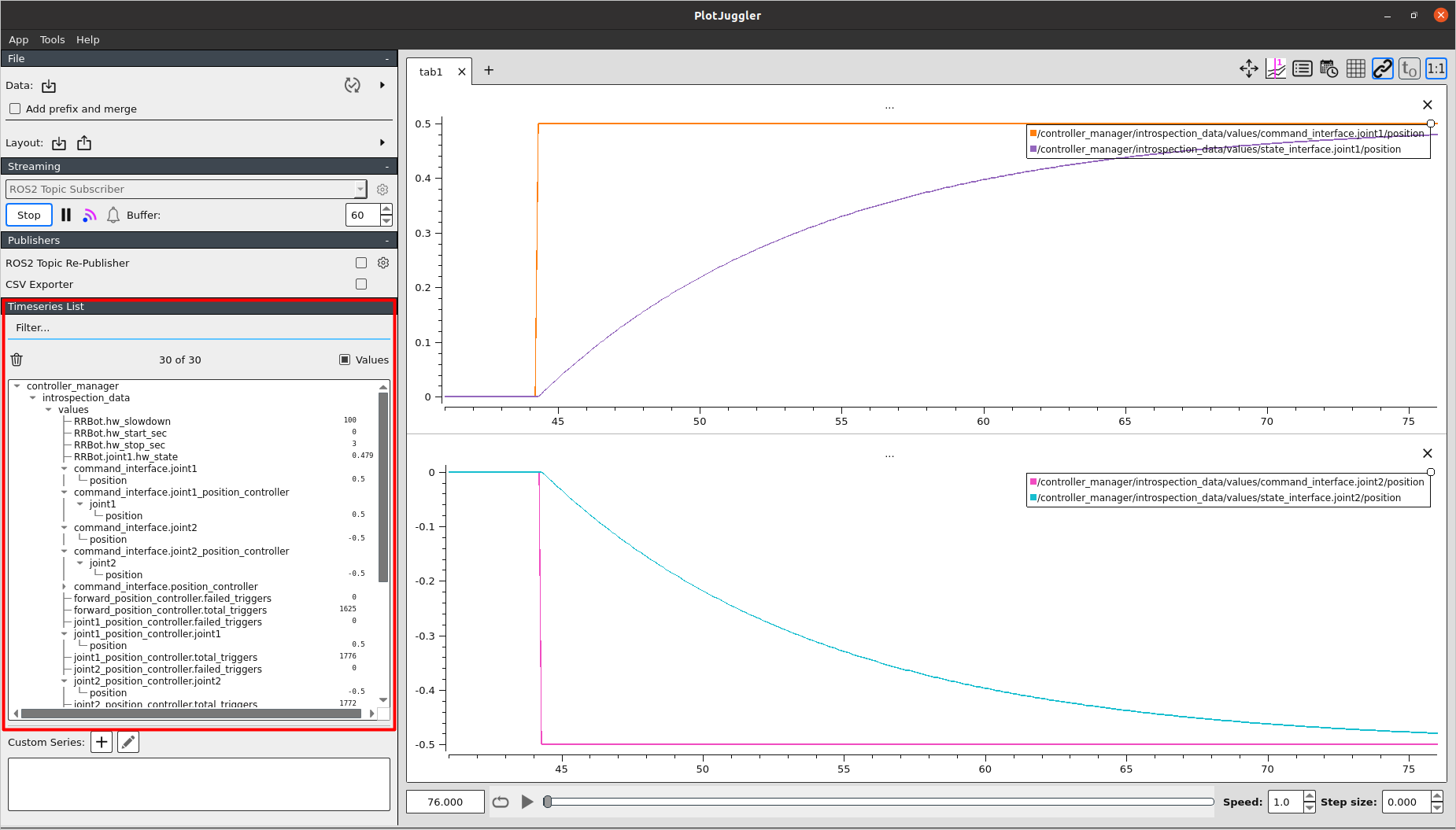Click the trash icon in Timeseries List
Viewport: 1456px width, 830px height.
(x=17, y=360)
